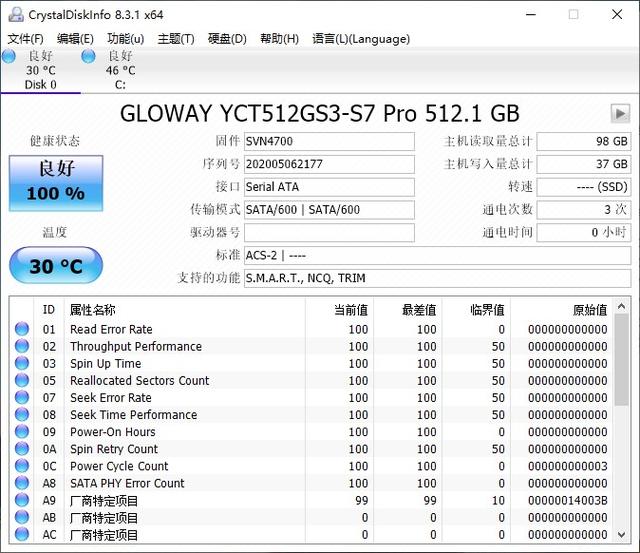640x553 pixels.
Task: Click the power-on count field 3 次
Action: pos(584,210)
